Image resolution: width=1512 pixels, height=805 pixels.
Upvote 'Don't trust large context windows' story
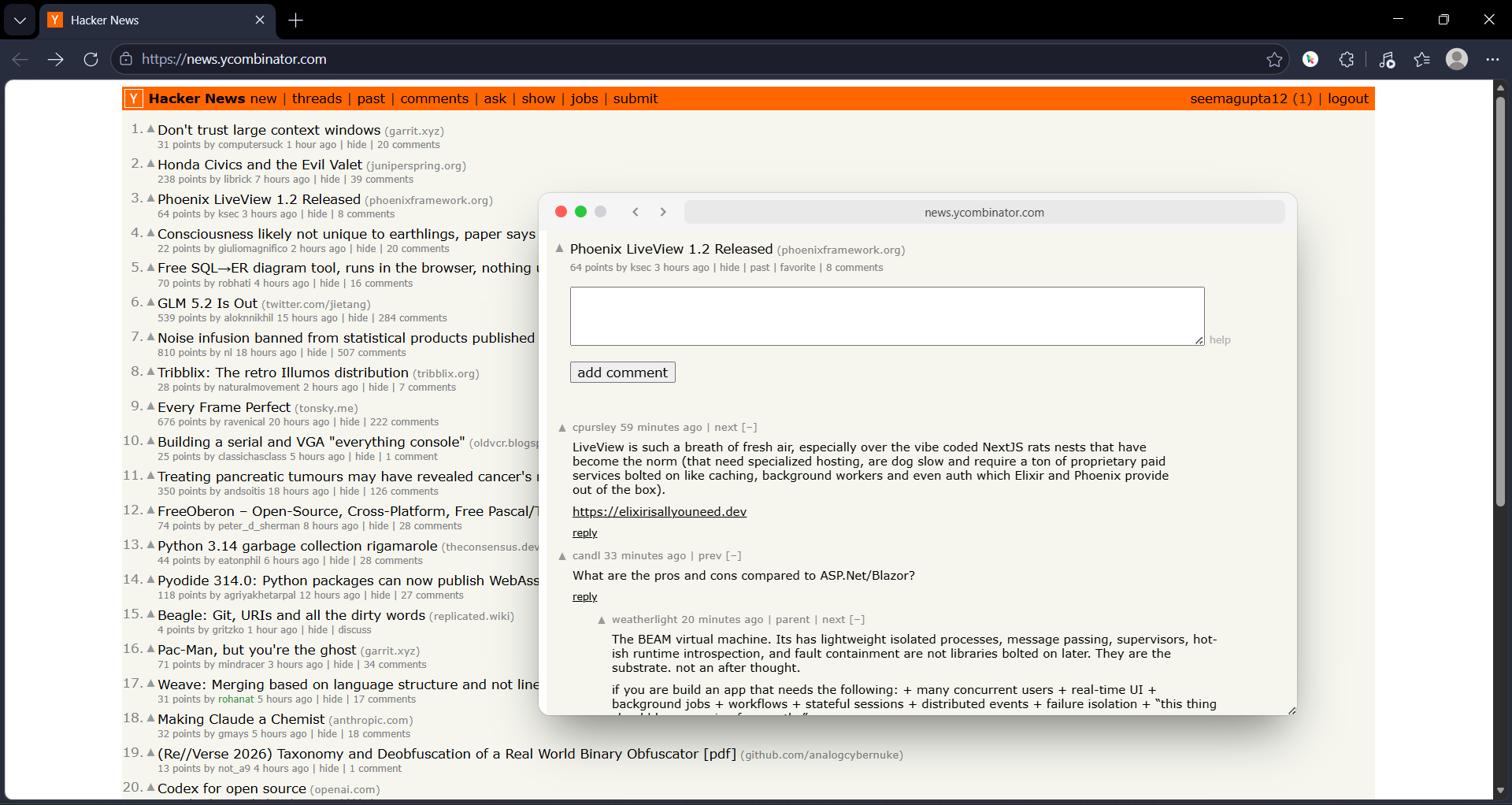[x=150, y=128]
